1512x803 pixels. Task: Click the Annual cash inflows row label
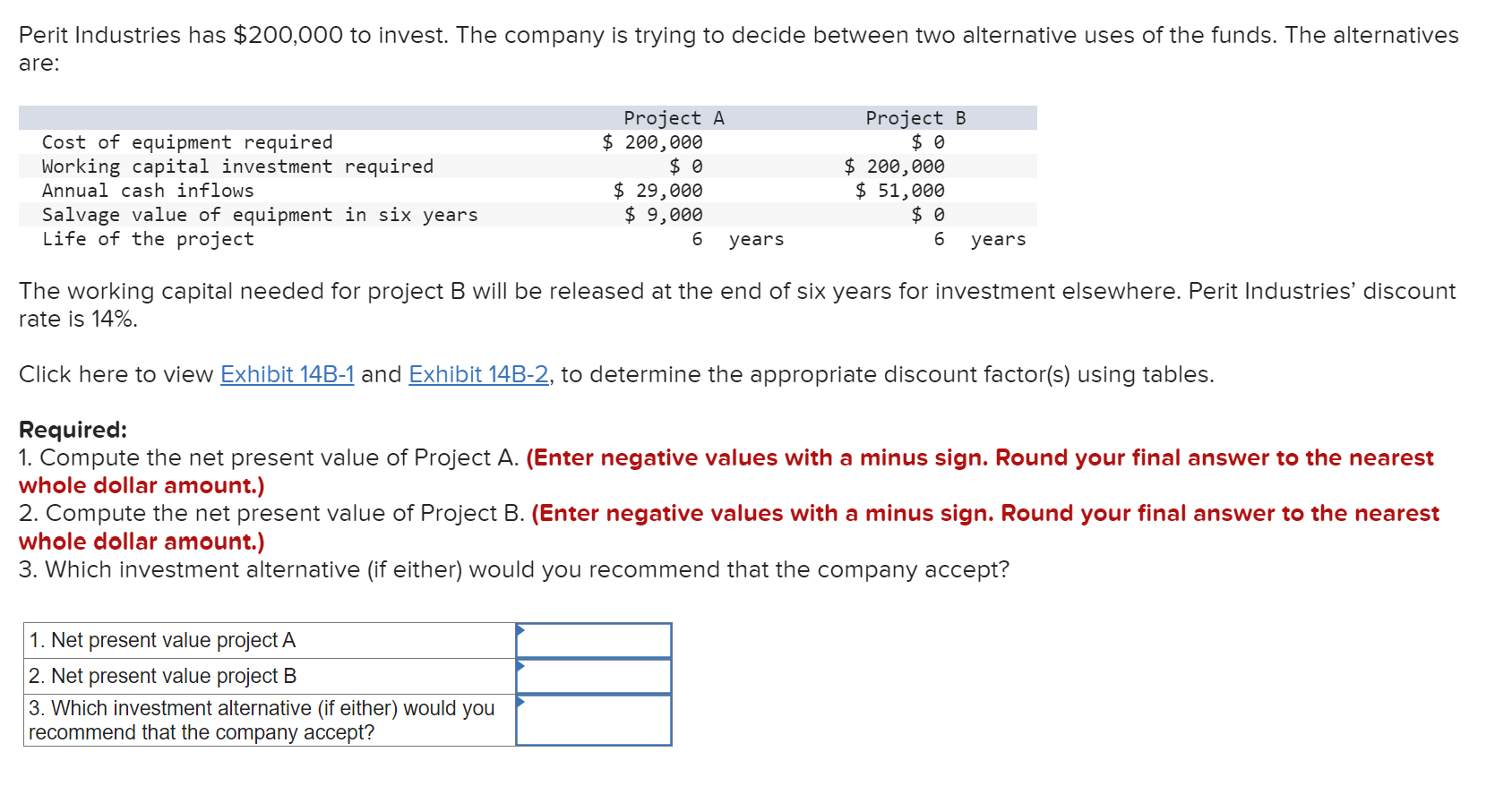pos(147,190)
